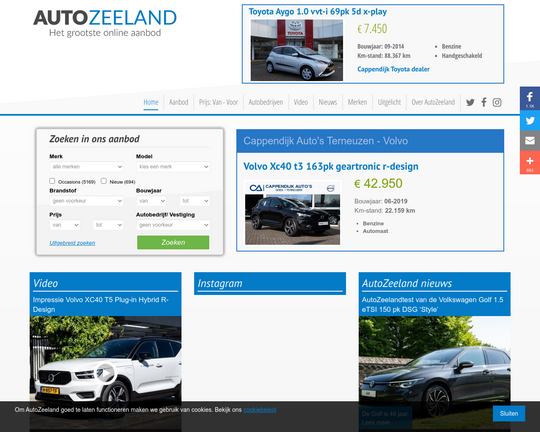This screenshot has width=540, height=432.
Task: Share by email with the side envelope button
Action: click(x=530, y=141)
